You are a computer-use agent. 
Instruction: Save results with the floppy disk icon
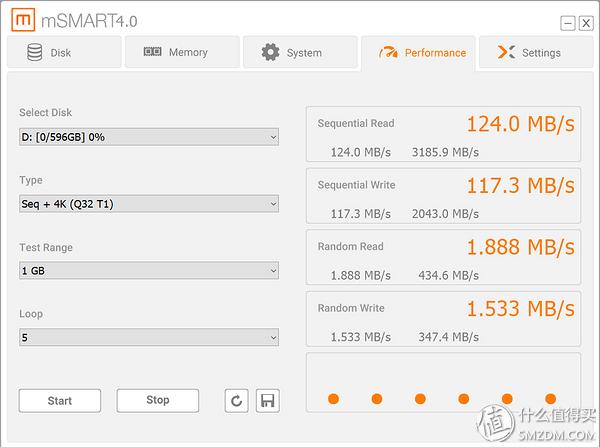click(267, 401)
